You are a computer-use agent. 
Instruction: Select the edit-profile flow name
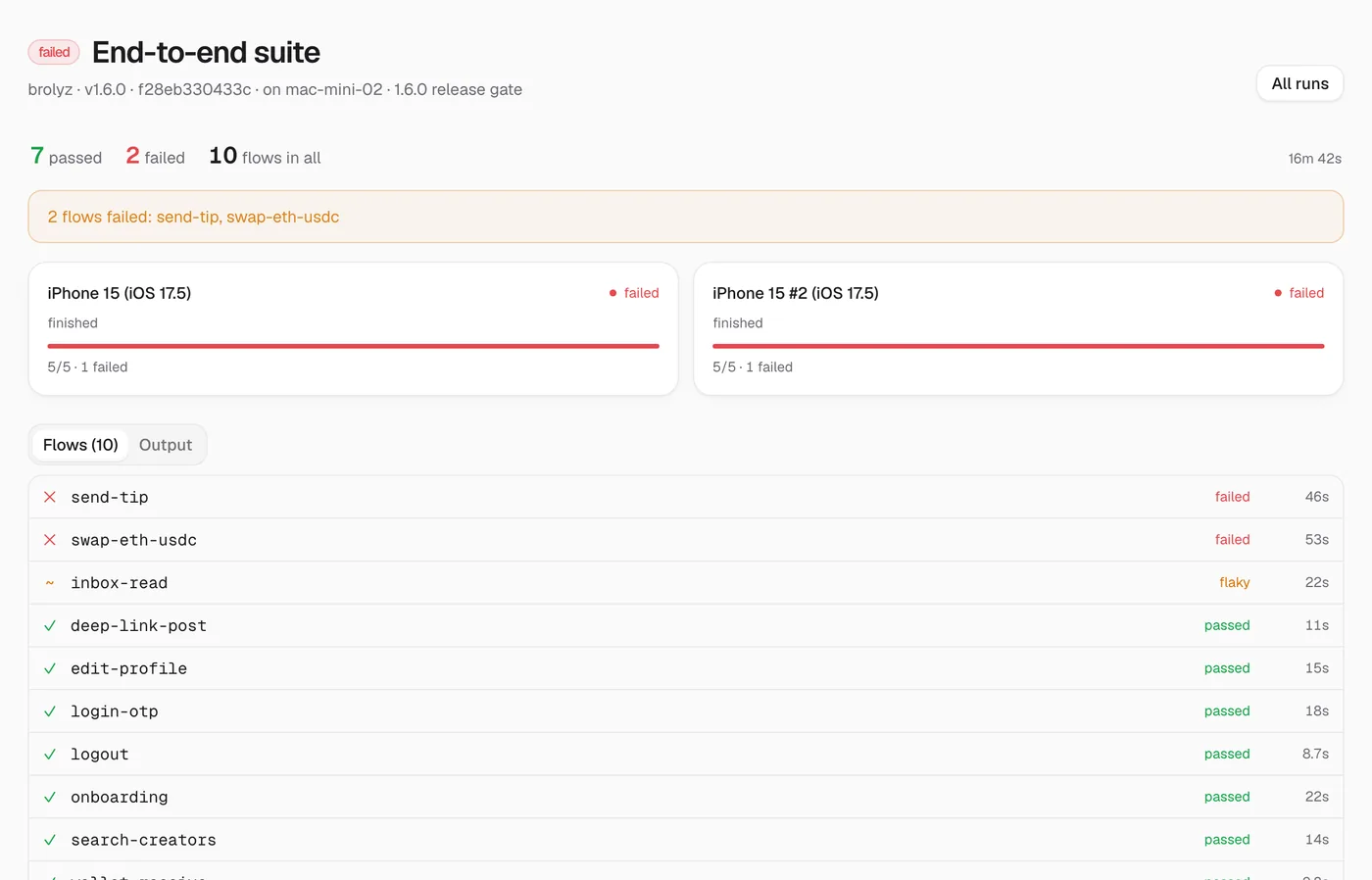pos(129,668)
